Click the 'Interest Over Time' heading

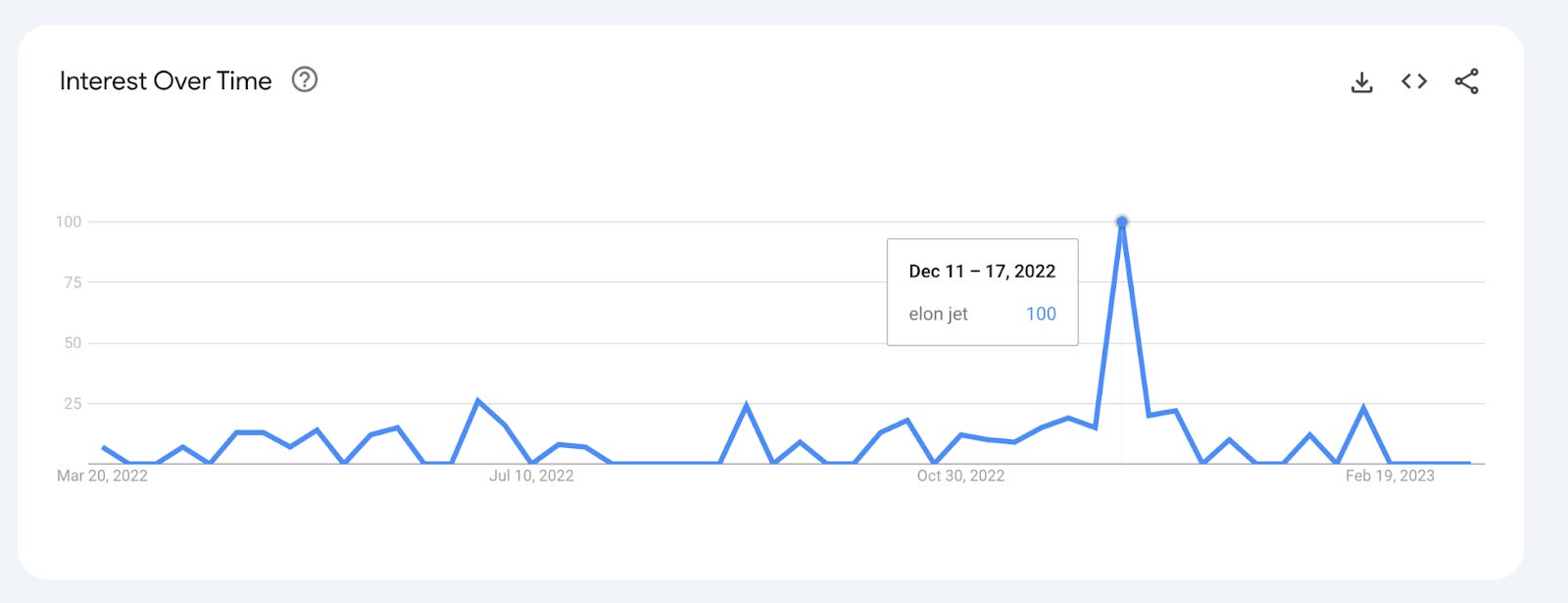click(x=166, y=80)
